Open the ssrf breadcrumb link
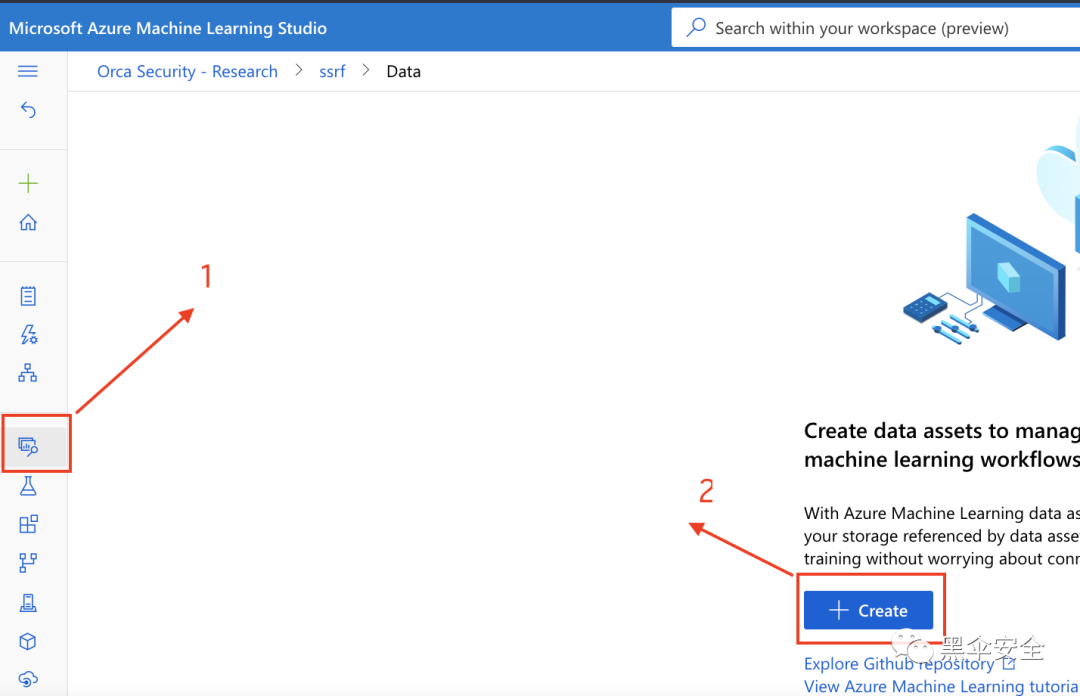The height and width of the screenshot is (696, 1080). pyautogui.click(x=332, y=72)
